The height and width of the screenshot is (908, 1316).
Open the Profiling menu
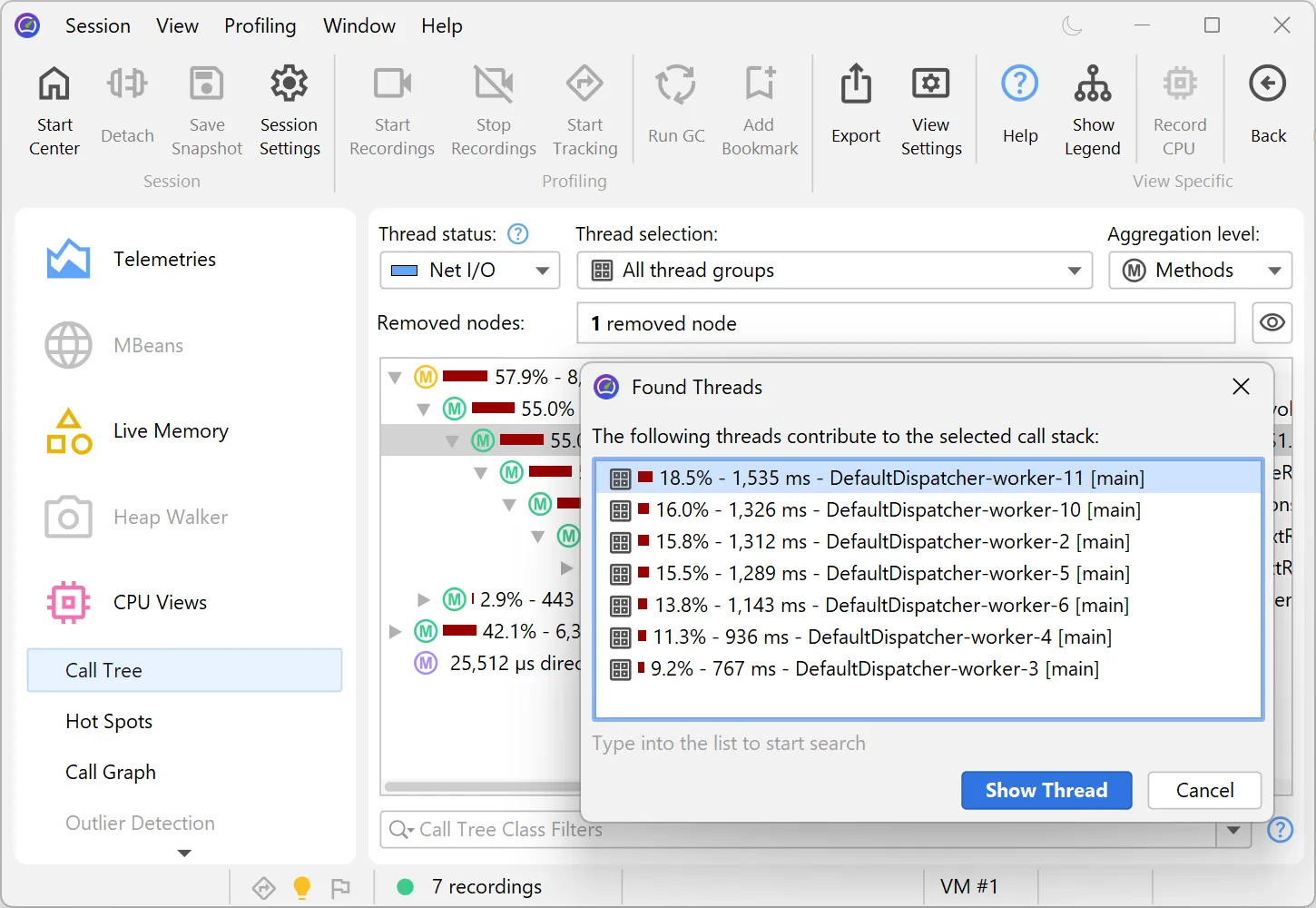260,25
